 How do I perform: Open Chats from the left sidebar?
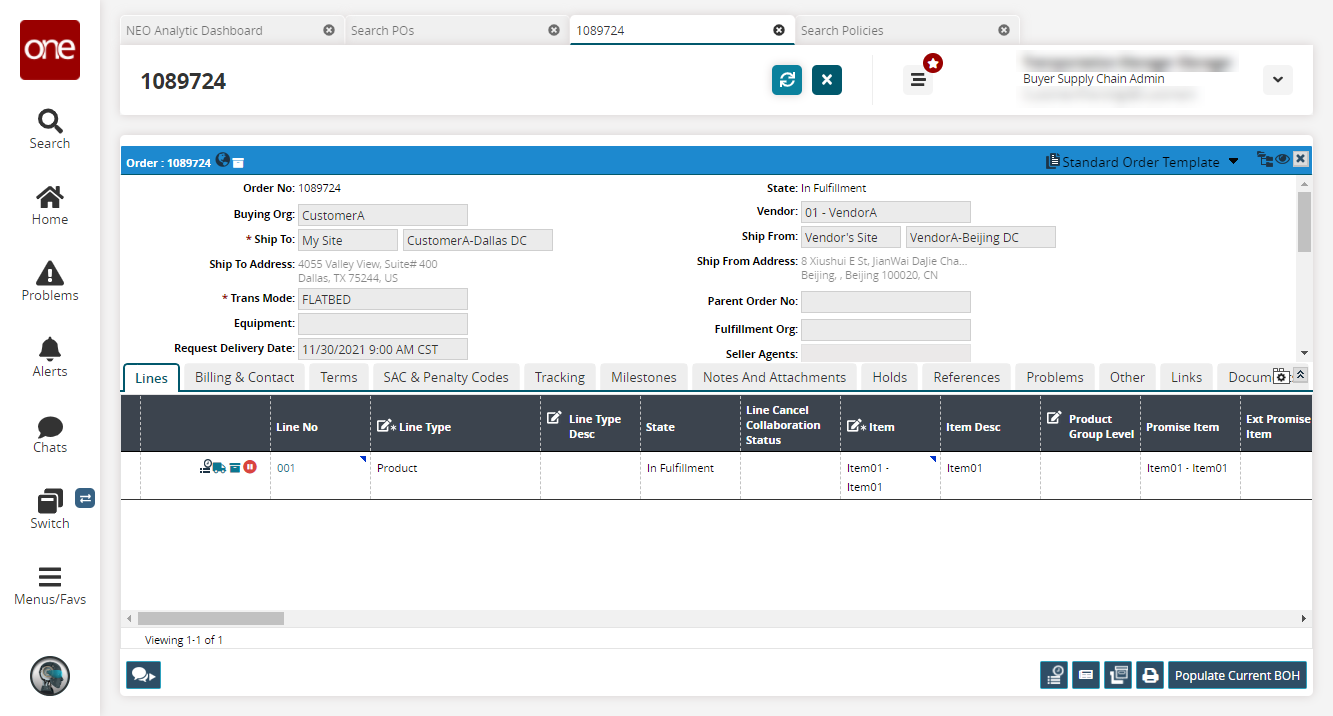(x=50, y=434)
